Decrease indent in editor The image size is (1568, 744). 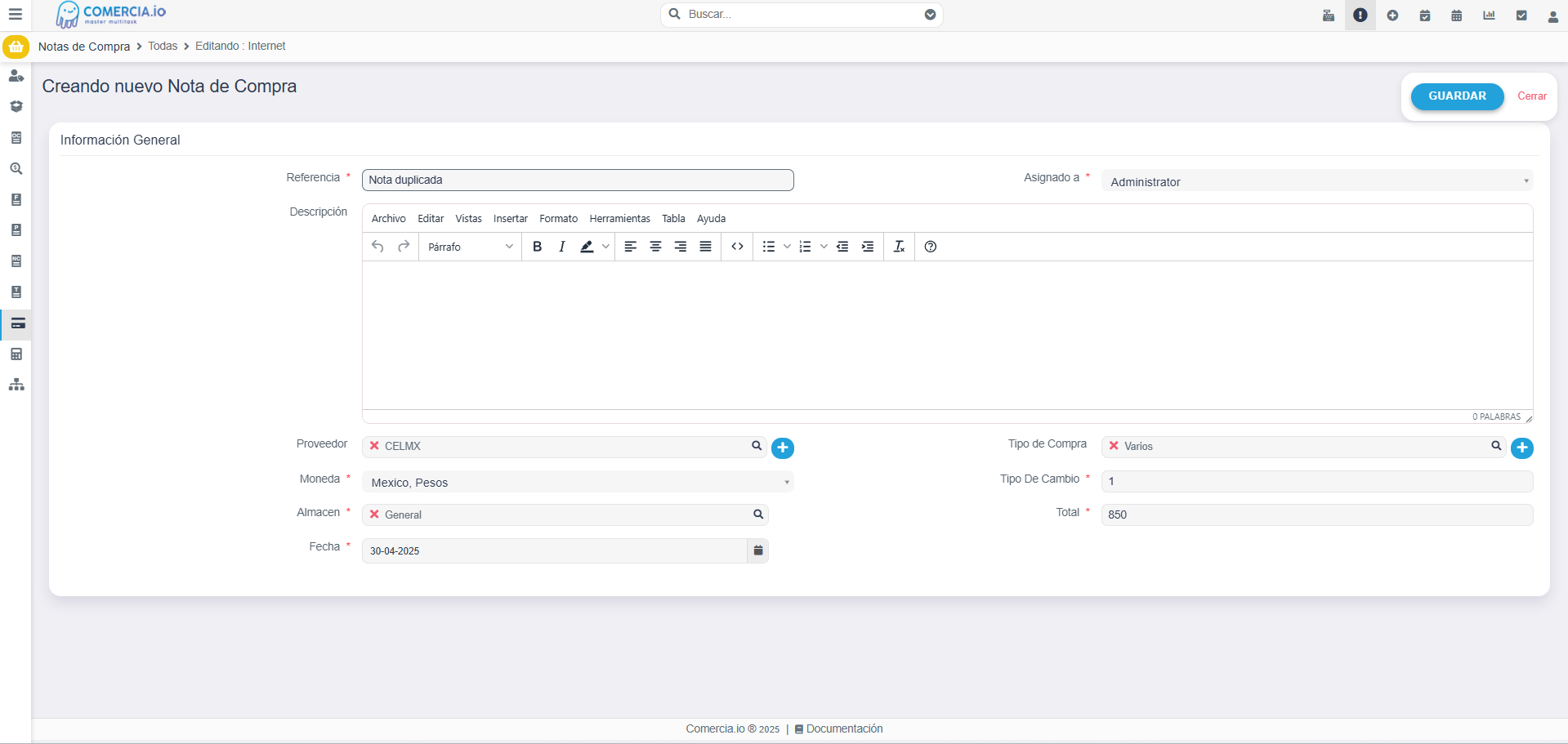tap(842, 247)
